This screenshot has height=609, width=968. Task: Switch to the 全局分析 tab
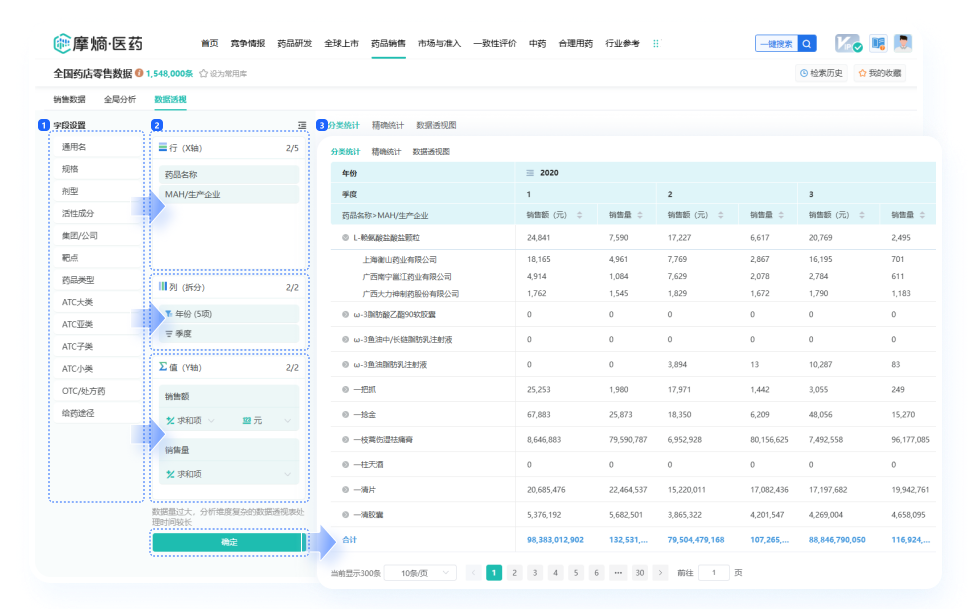point(119,99)
